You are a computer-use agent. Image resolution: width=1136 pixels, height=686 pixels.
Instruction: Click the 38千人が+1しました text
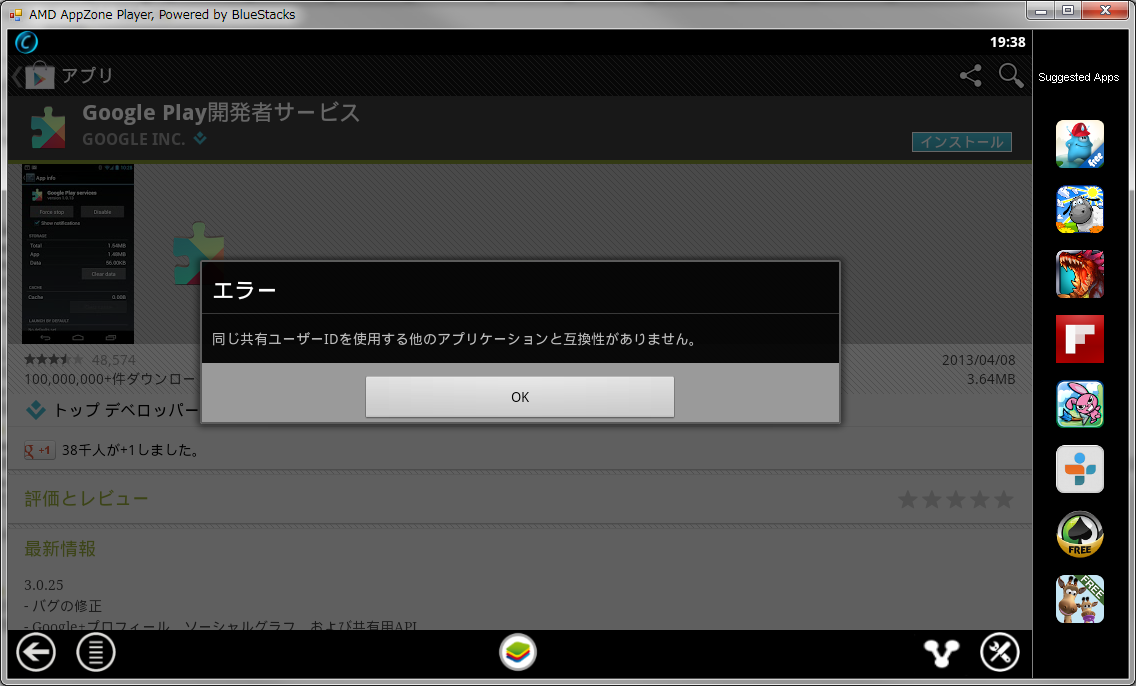130,451
